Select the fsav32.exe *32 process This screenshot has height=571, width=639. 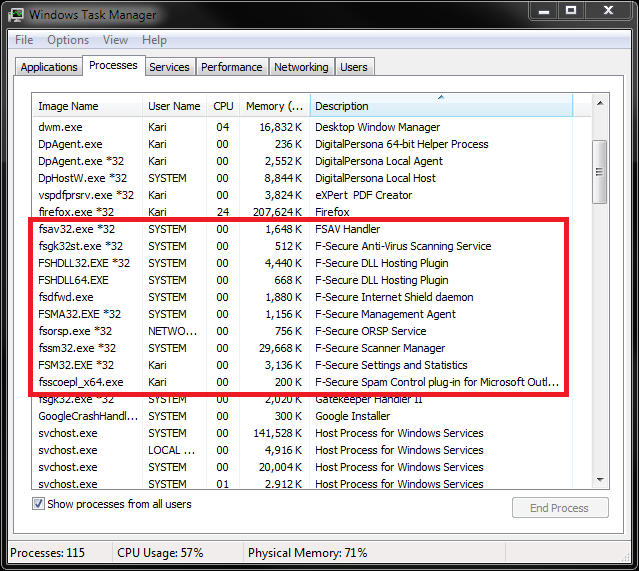(x=302, y=229)
